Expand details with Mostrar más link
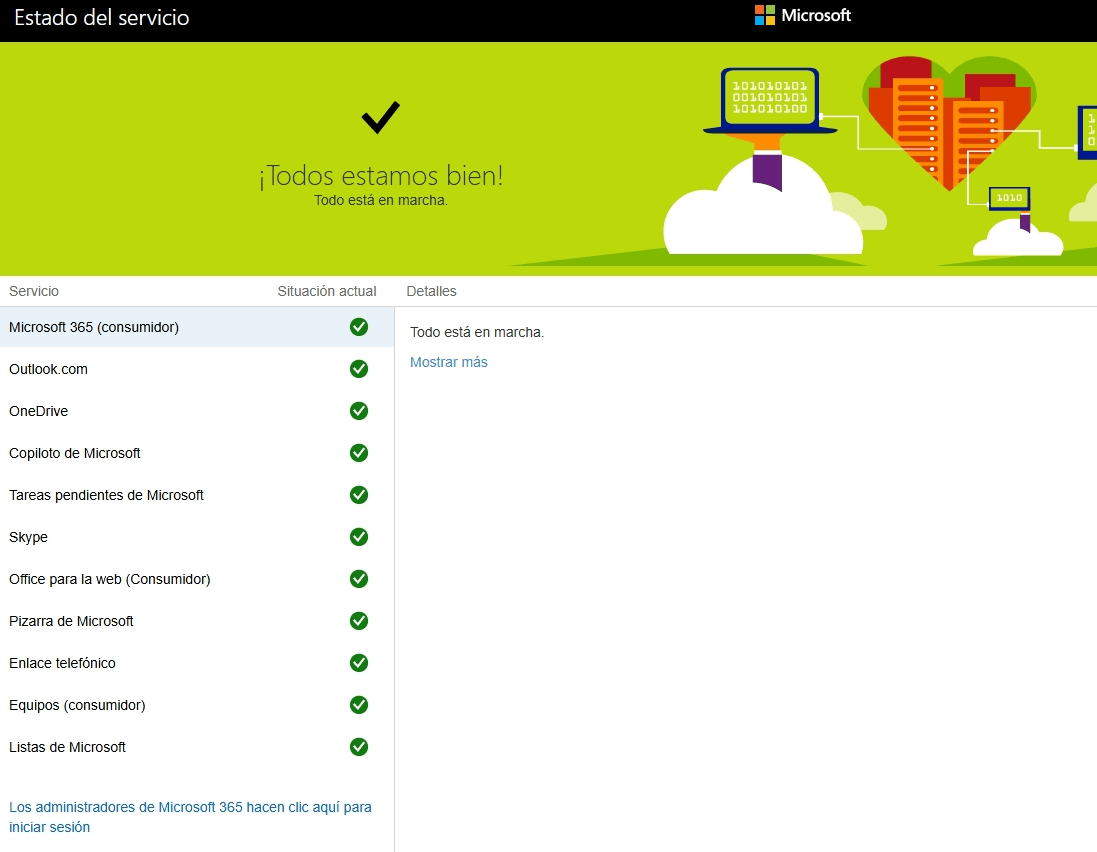Image resolution: width=1097 pixels, height=852 pixels. point(448,362)
